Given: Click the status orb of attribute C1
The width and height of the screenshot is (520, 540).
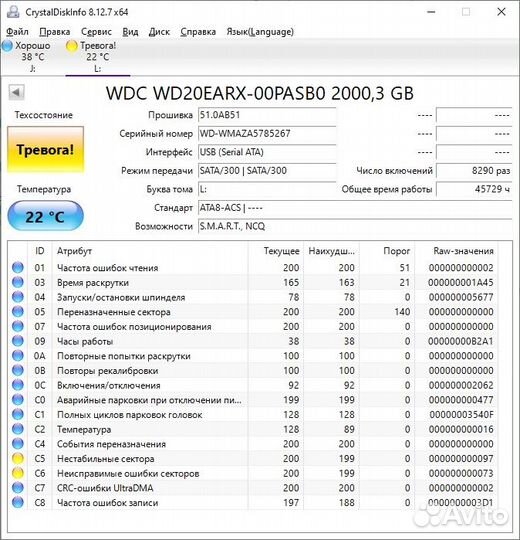Looking at the screenshot, I should tap(18, 414).
